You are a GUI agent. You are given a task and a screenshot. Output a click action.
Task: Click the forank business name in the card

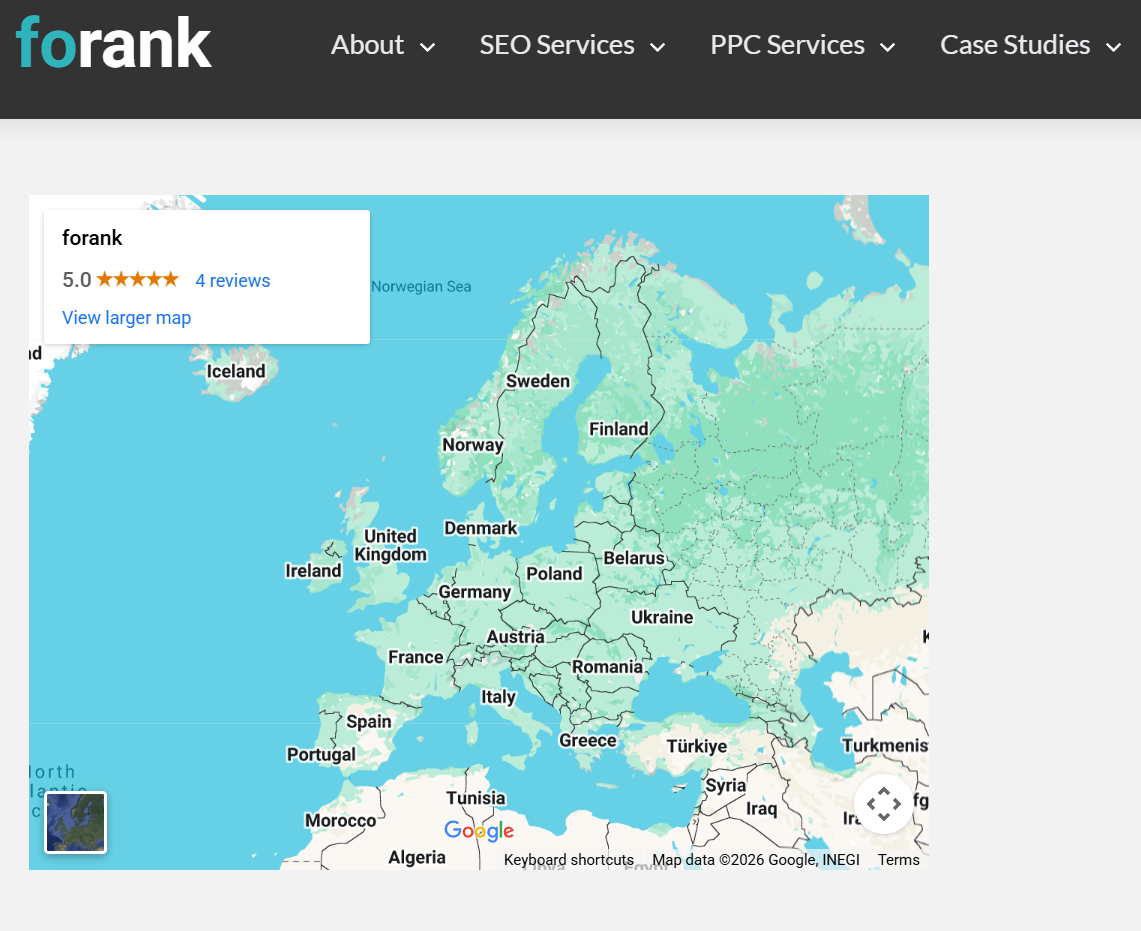coord(92,238)
